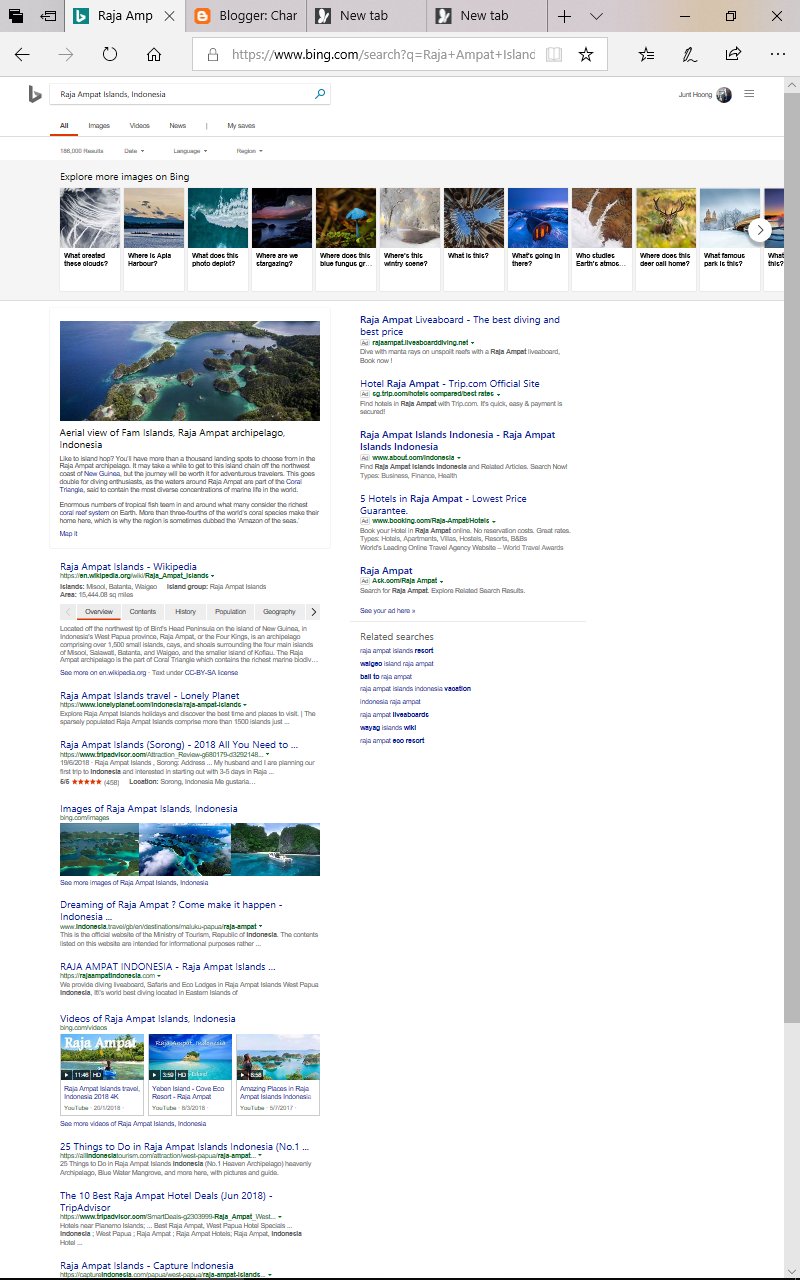
Task: Select the Geography tab in Wikipedia result
Action: pyautogui.click(x=280, y=611)
